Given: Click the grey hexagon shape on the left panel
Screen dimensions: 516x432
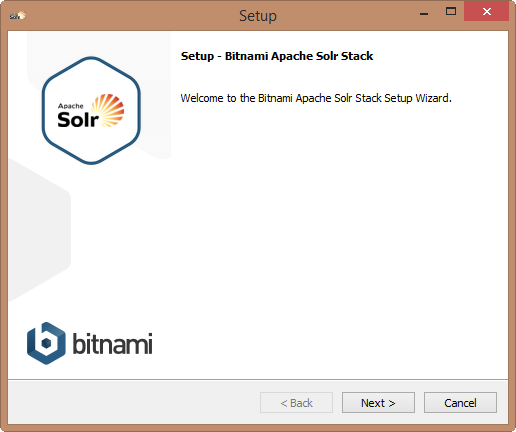Looking at the screenshot, I should (x=39, y=230).
